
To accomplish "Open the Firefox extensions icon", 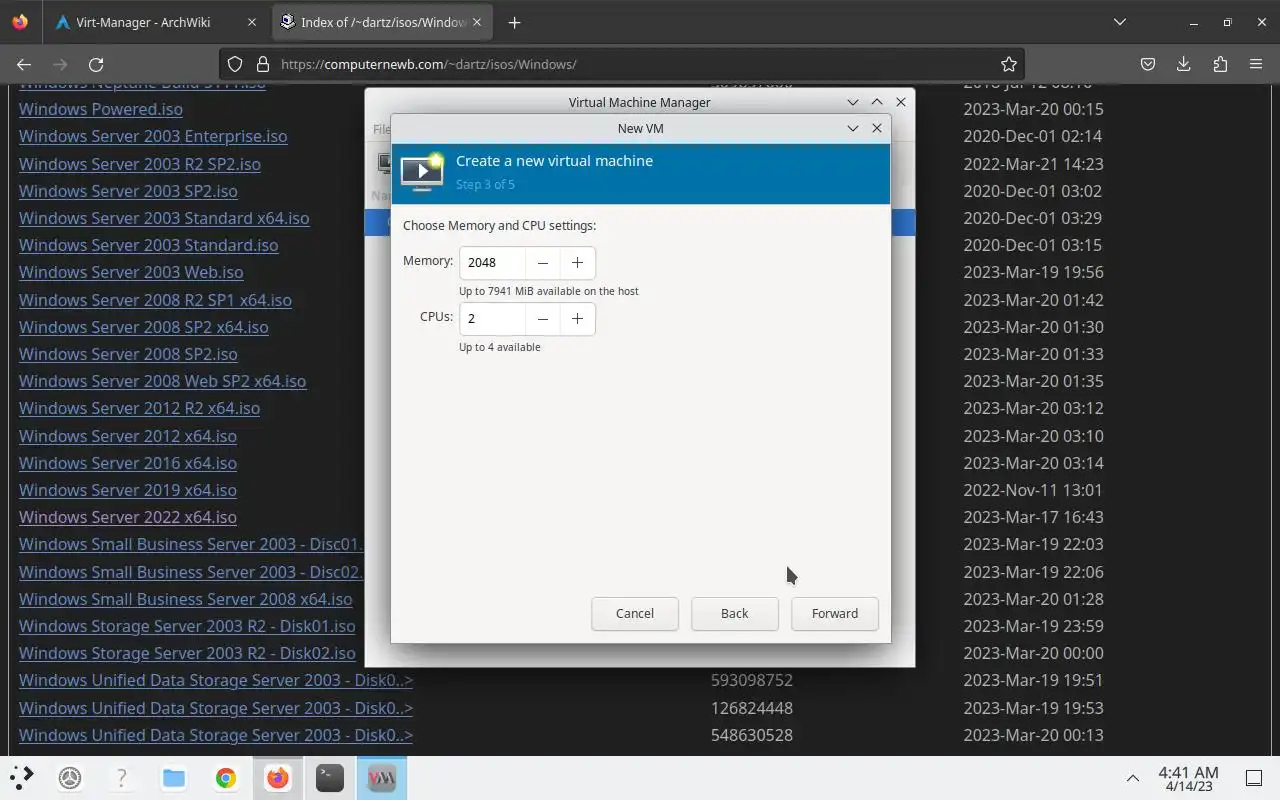I will pos(1220,64).
